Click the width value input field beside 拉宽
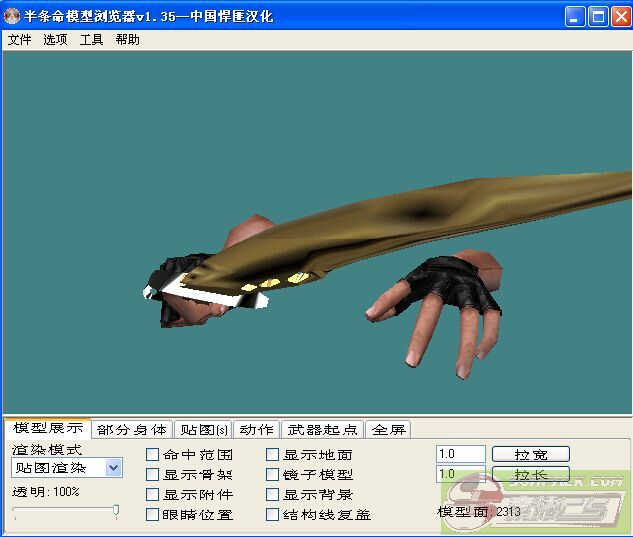The height and width of the screenshot is (537, 633). pos(460,454)
